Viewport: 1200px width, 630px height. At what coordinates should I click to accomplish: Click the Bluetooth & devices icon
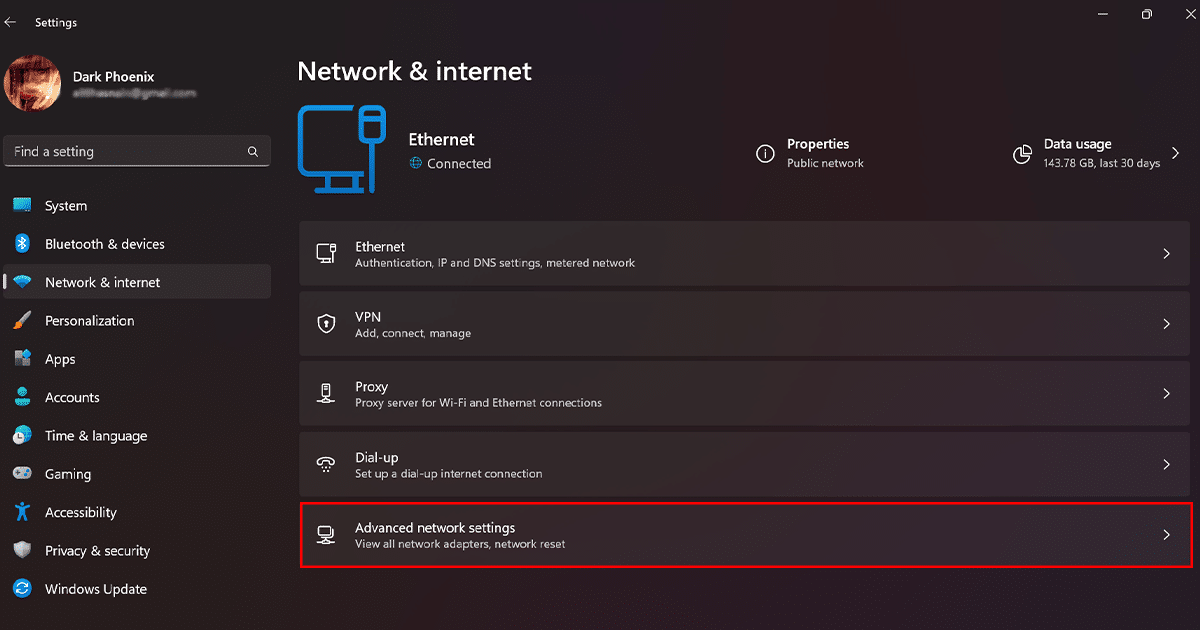23,244
